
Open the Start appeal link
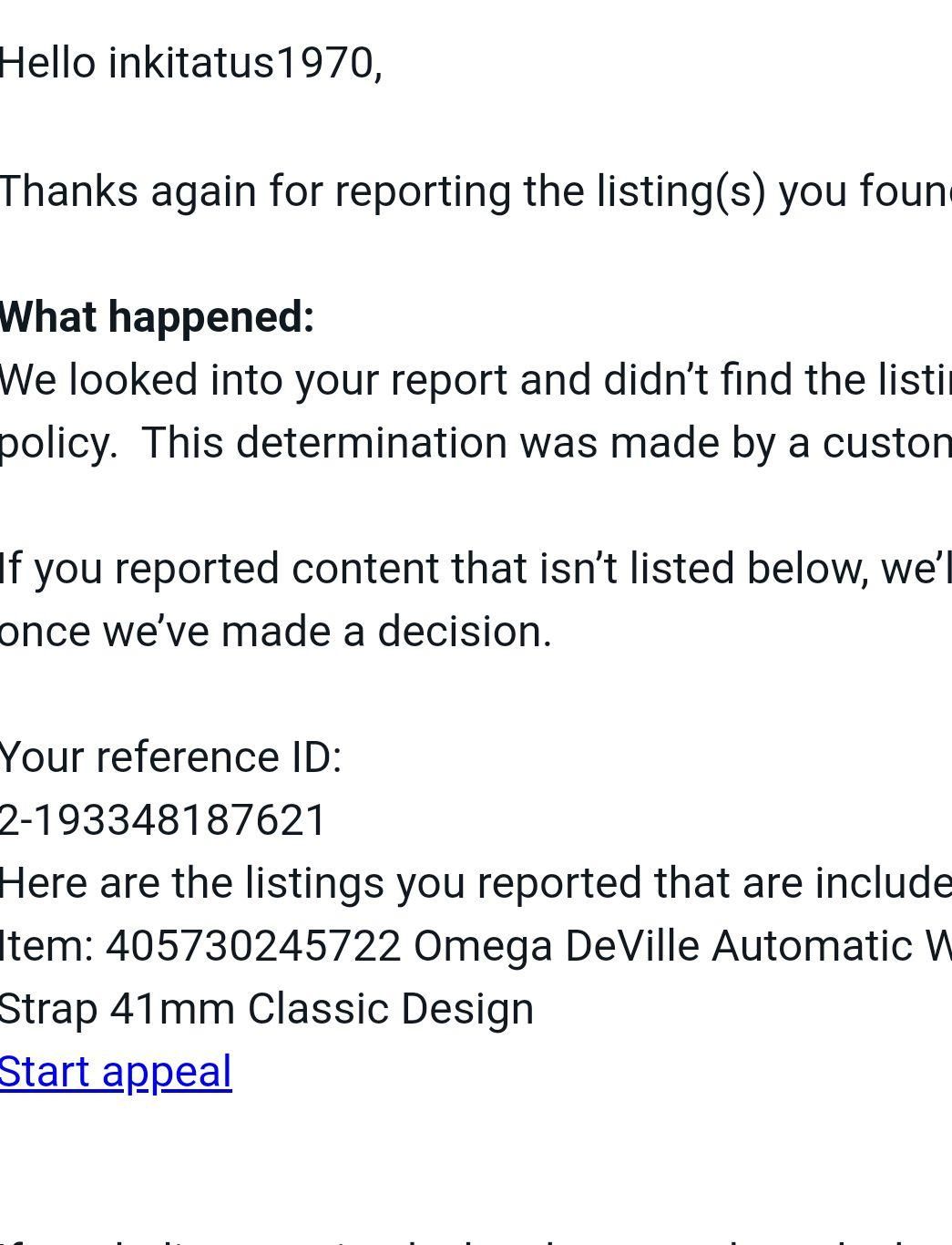(116, 1072)
